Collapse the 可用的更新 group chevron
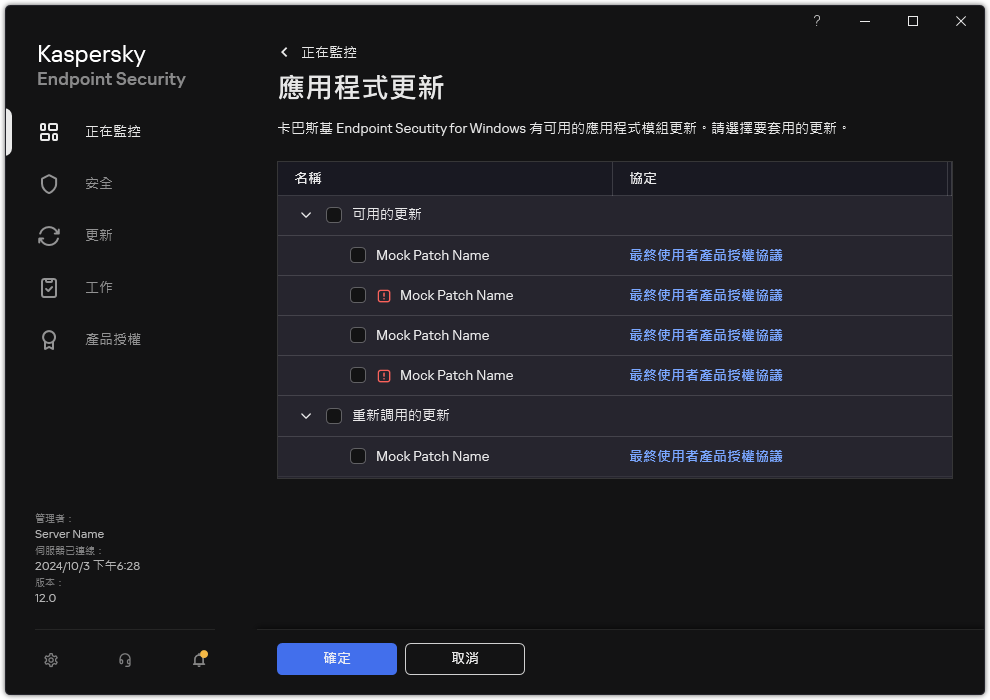 tap(306, 214)
